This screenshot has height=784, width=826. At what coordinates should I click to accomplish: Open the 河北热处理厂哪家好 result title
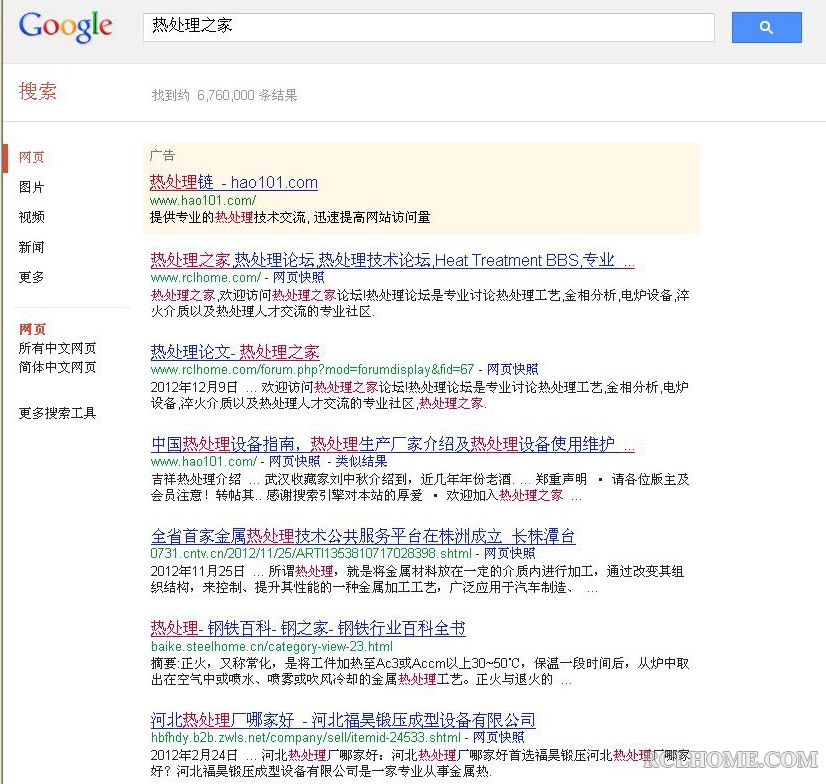343,720
